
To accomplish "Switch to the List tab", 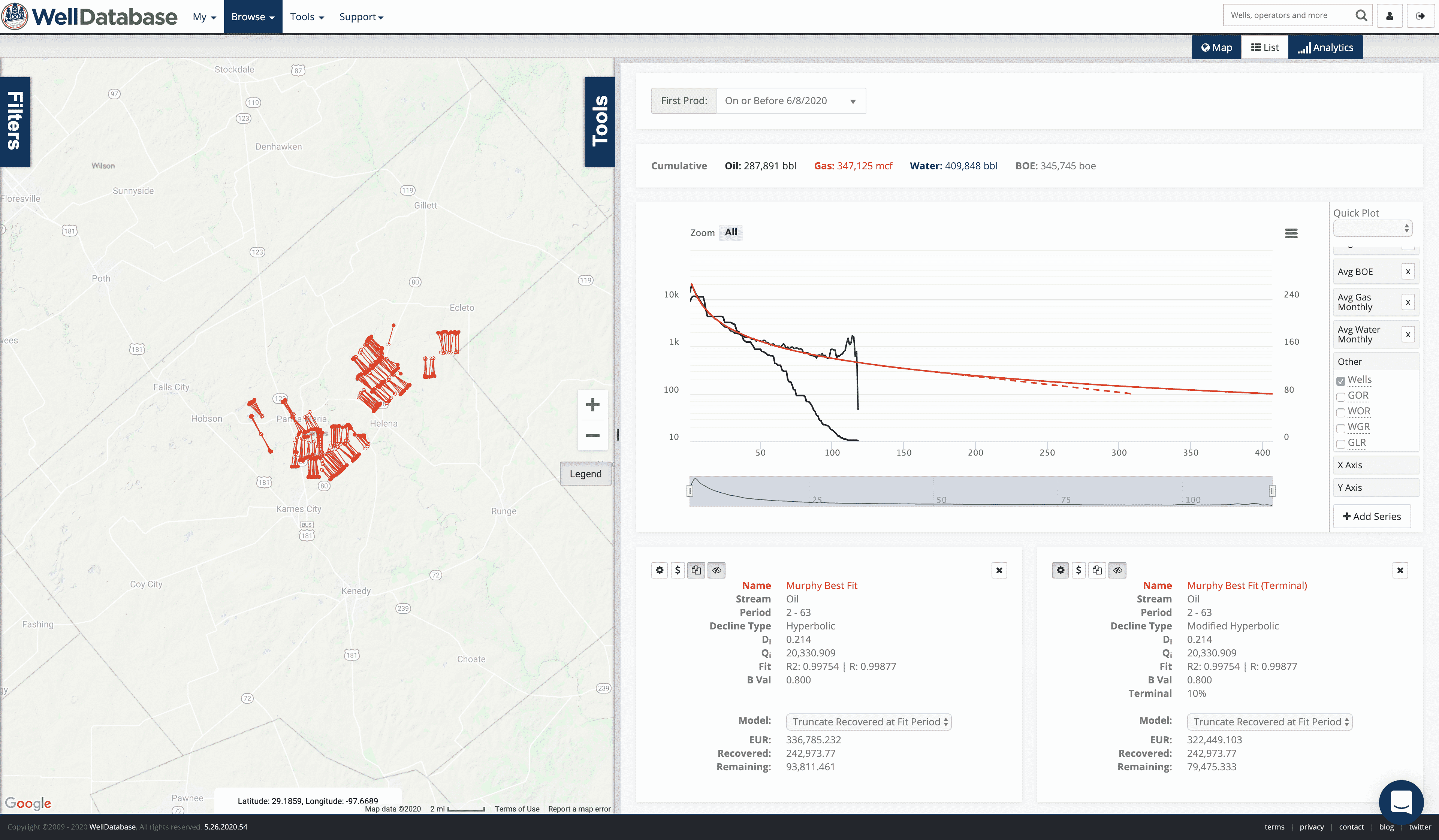I will (x=1265, y=48).
